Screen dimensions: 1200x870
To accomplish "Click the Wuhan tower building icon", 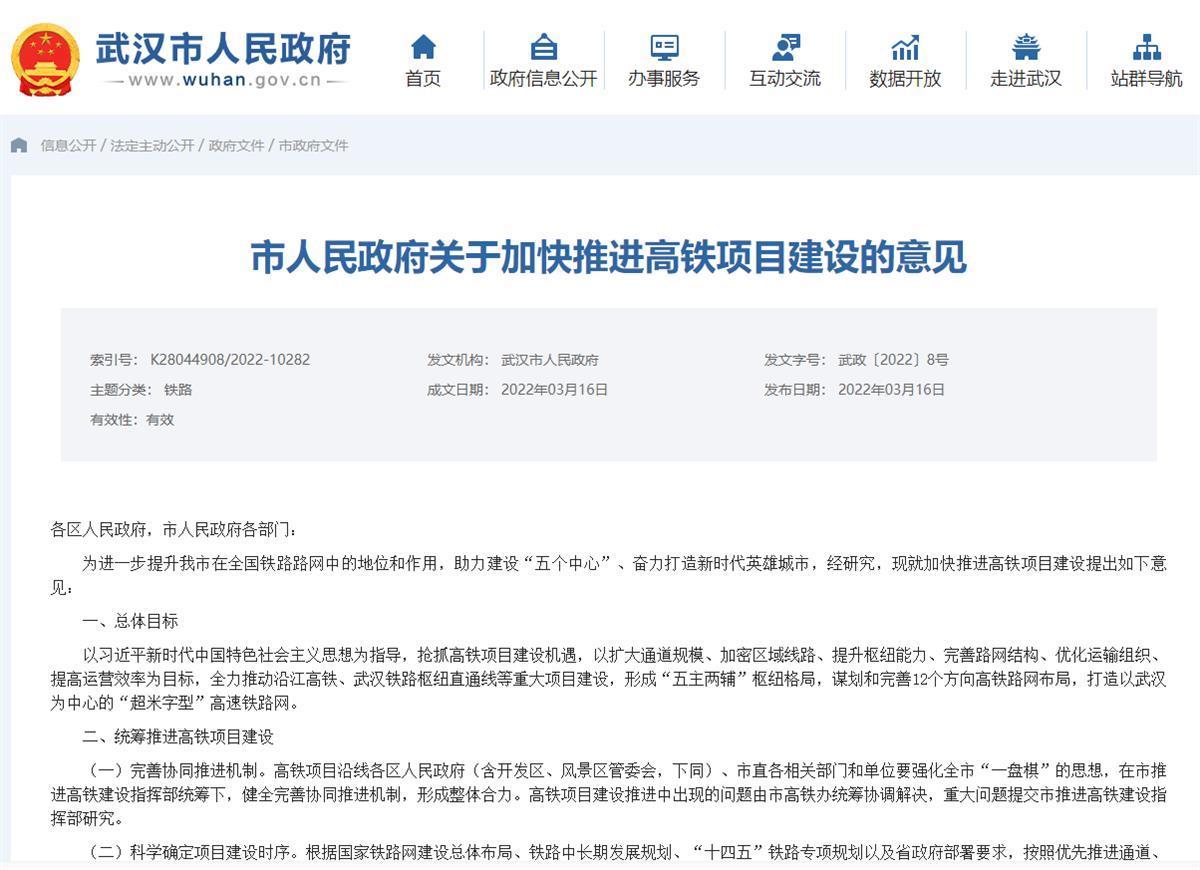I will pyautogui.click(x=1026, y=47).
